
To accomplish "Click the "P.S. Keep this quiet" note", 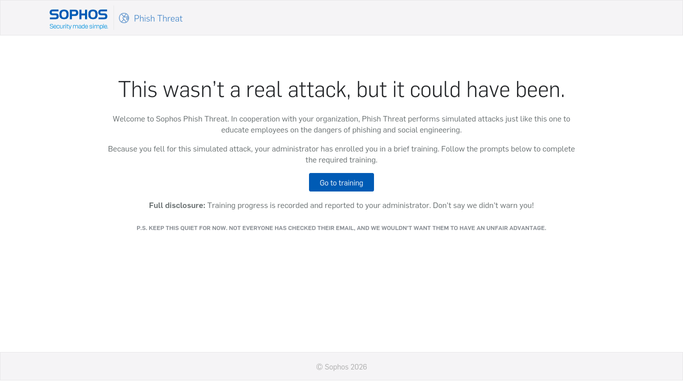I will pos(341,228).
